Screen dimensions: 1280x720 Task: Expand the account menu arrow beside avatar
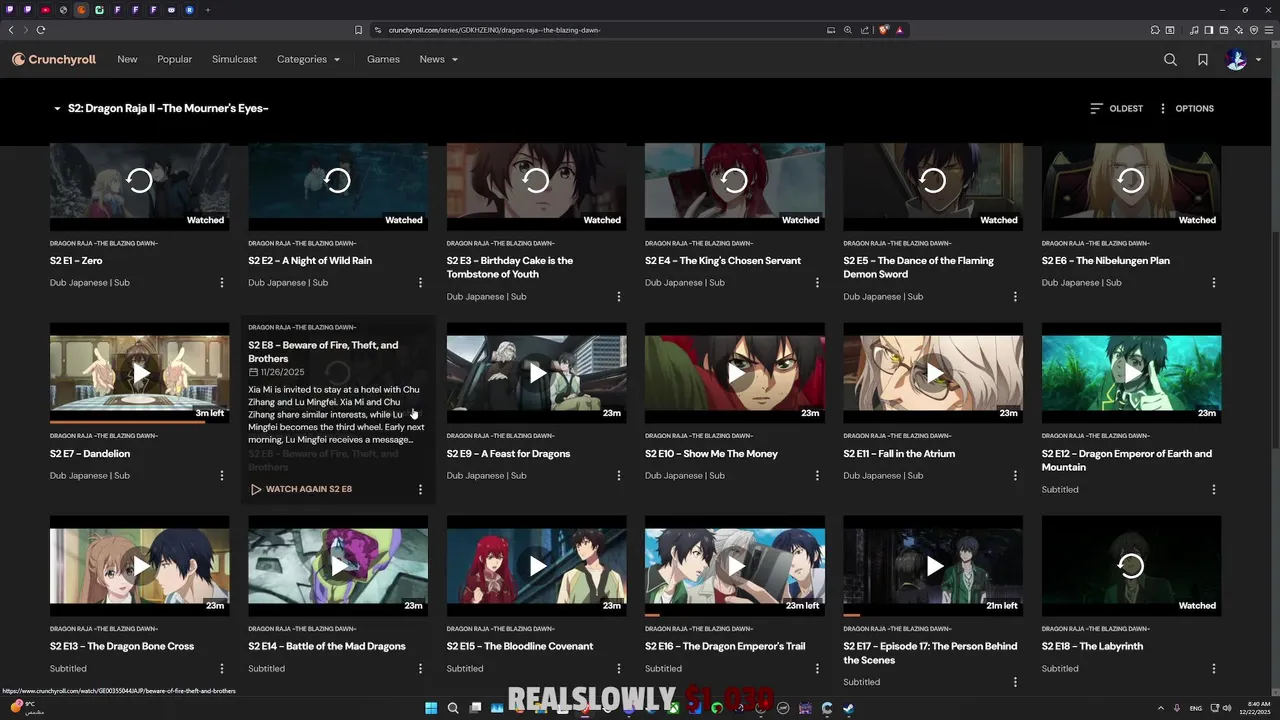(x=1258, y=60)
